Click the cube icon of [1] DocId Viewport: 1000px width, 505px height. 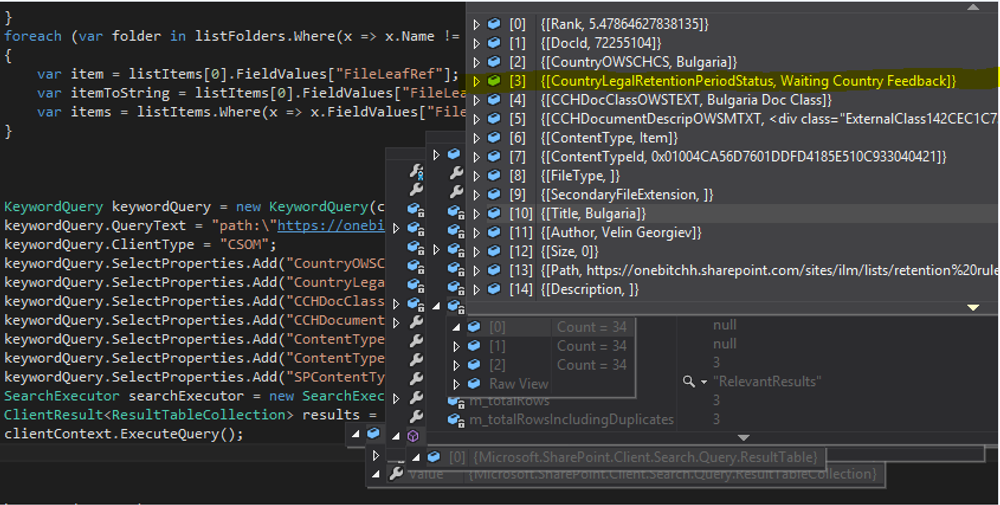tap(494, 43)
